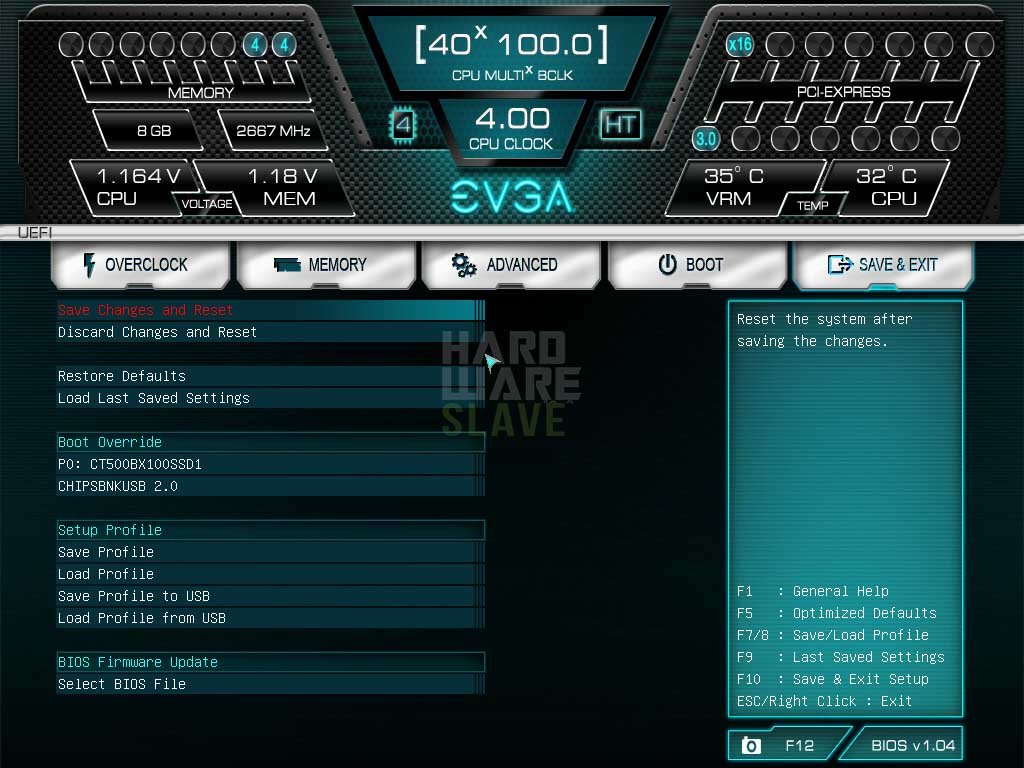Select Discard Changes and Reset
The width and height of the screenshot is (1024, 768).
click(270, 332)
